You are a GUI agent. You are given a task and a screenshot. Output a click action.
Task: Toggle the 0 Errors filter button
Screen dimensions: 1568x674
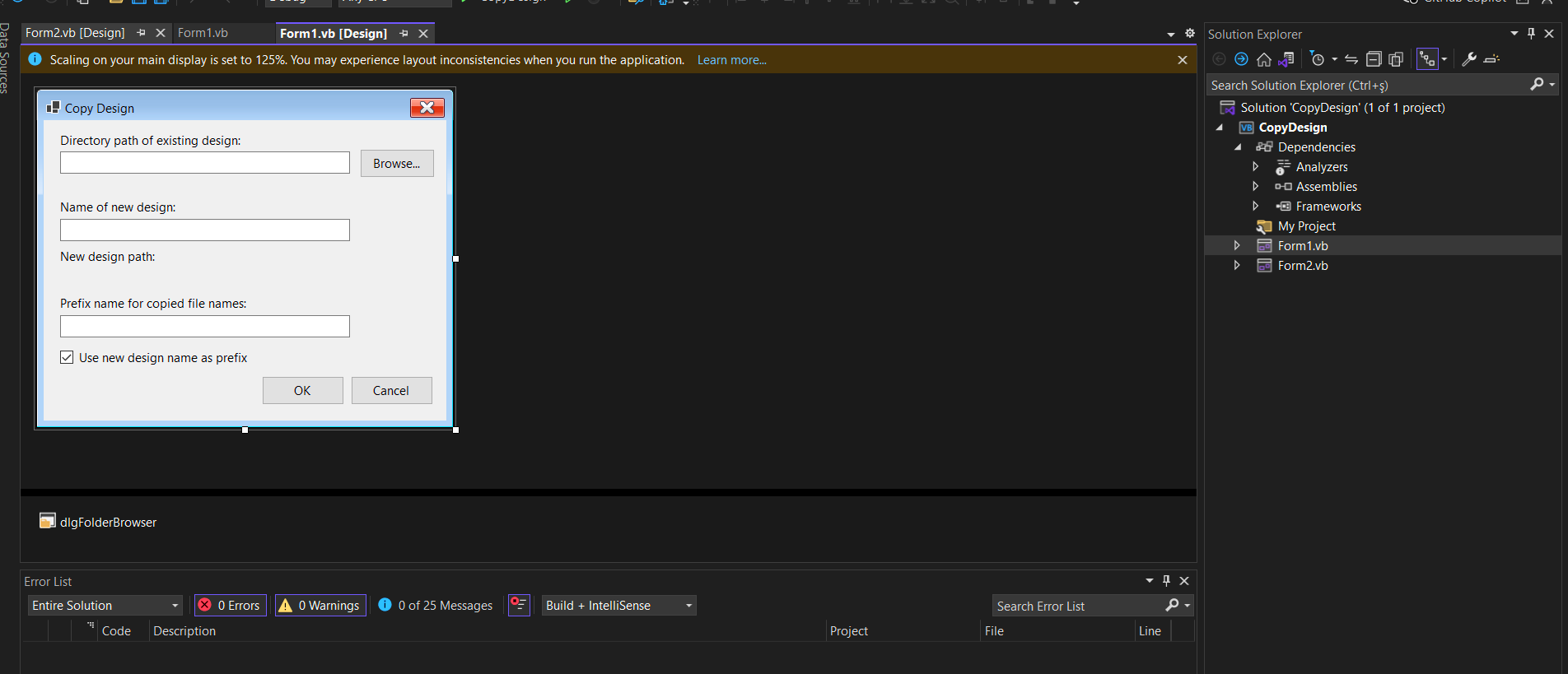tap(231, 606)
